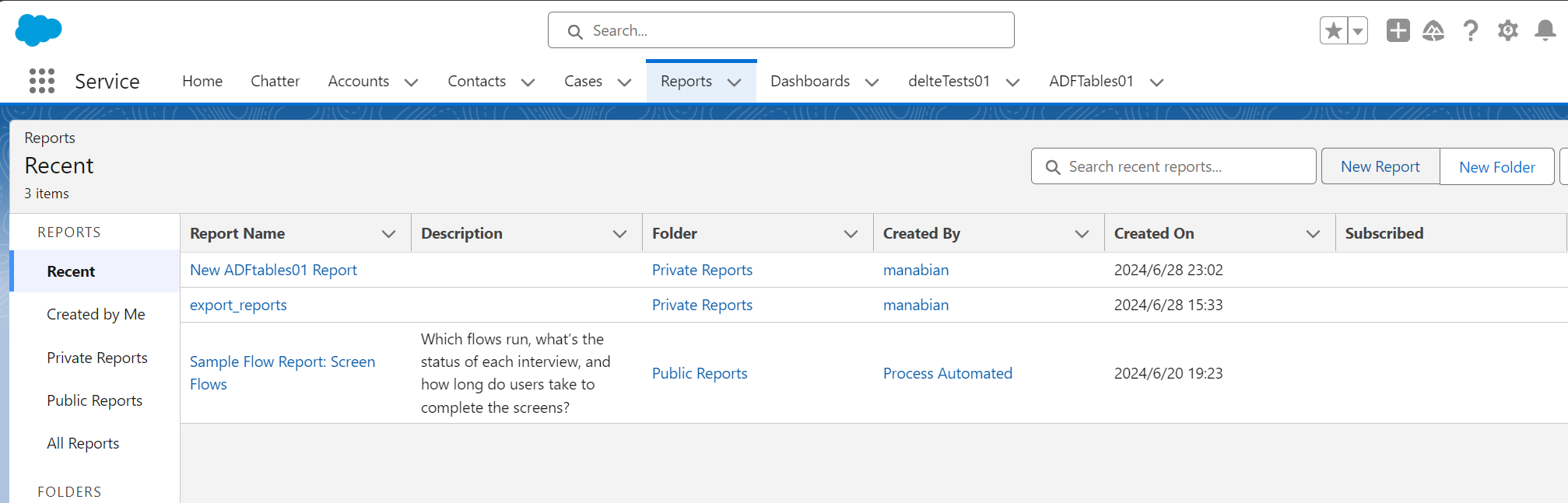This screenshot has height=503, width=1568.
Task: Open Created By column options chevron
Action: (x=1082, y=234)
